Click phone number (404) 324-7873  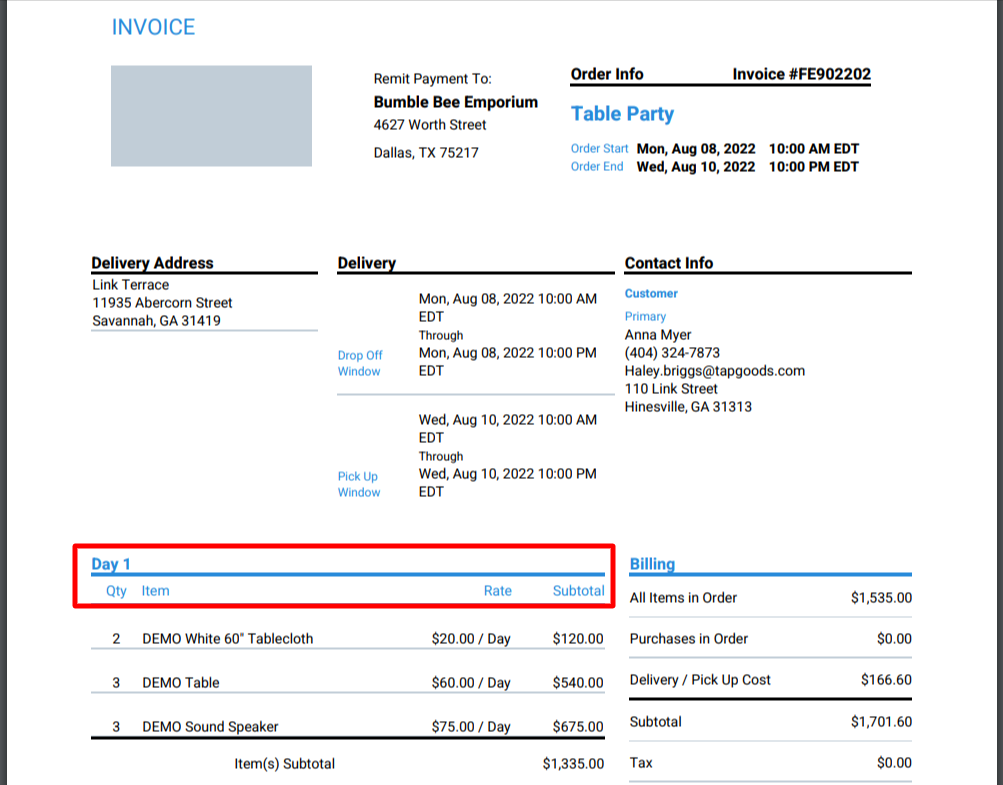click(x=672, y=353)
